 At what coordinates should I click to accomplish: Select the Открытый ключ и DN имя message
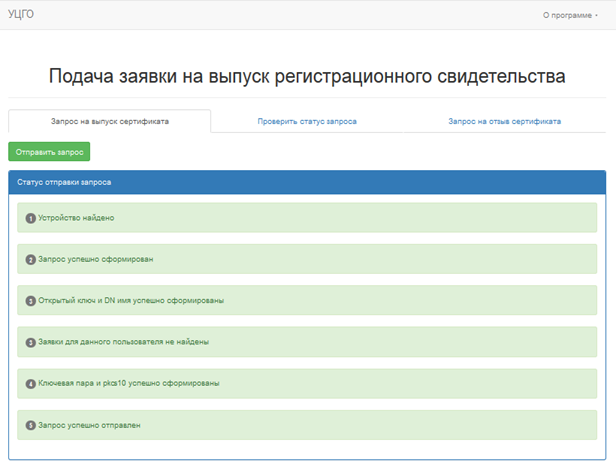coord(130,301)
